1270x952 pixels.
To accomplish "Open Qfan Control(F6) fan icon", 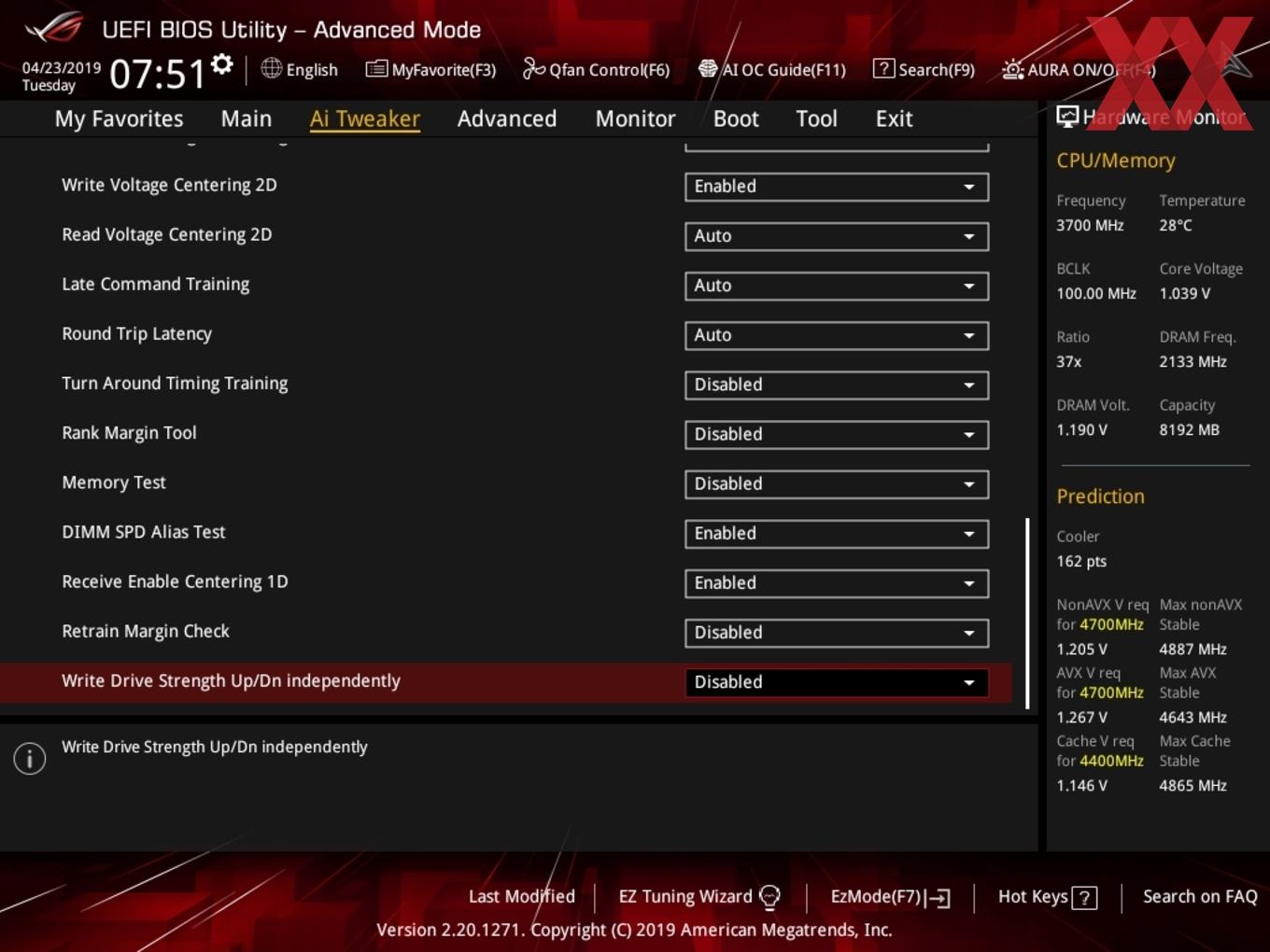I will pos(533,68).
